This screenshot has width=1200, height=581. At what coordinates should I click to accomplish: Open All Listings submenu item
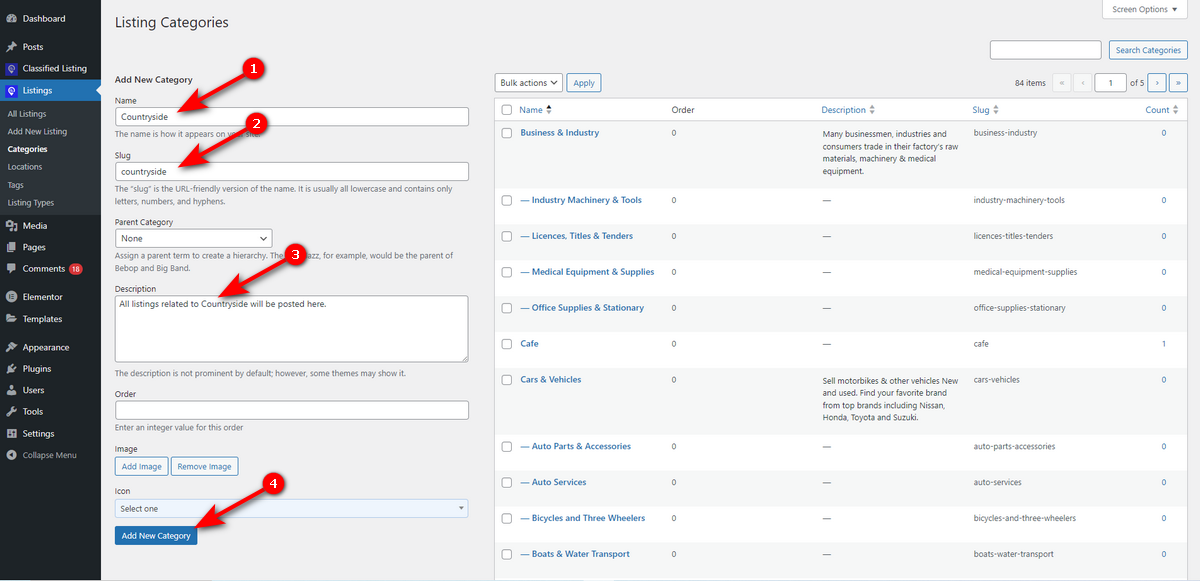27,114
